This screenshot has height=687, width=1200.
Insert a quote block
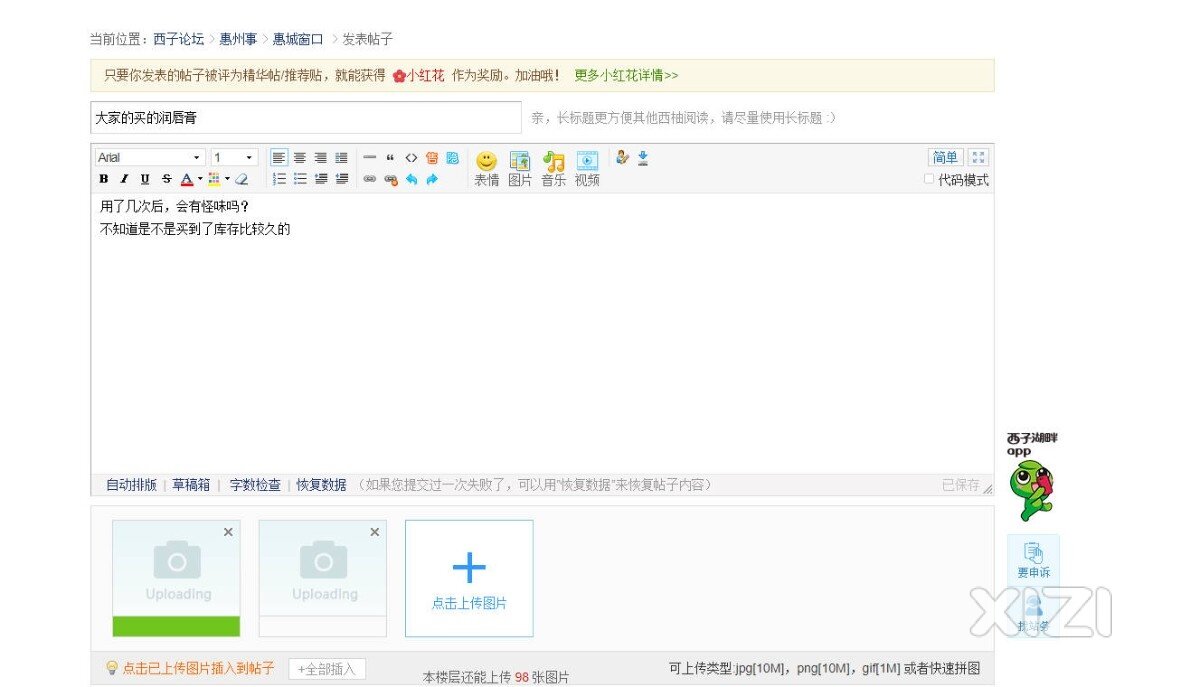tap(390, 158)
